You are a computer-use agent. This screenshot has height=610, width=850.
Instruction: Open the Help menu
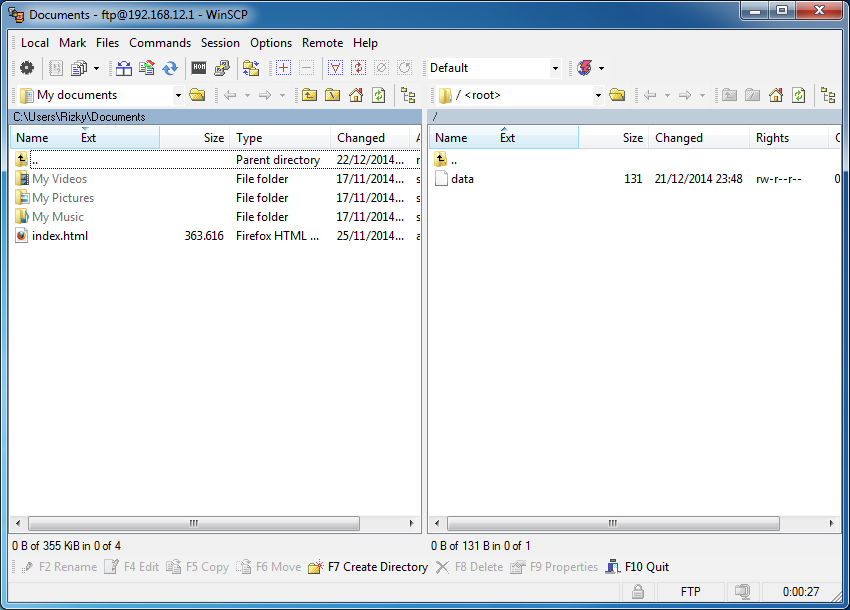pos(365,43)
